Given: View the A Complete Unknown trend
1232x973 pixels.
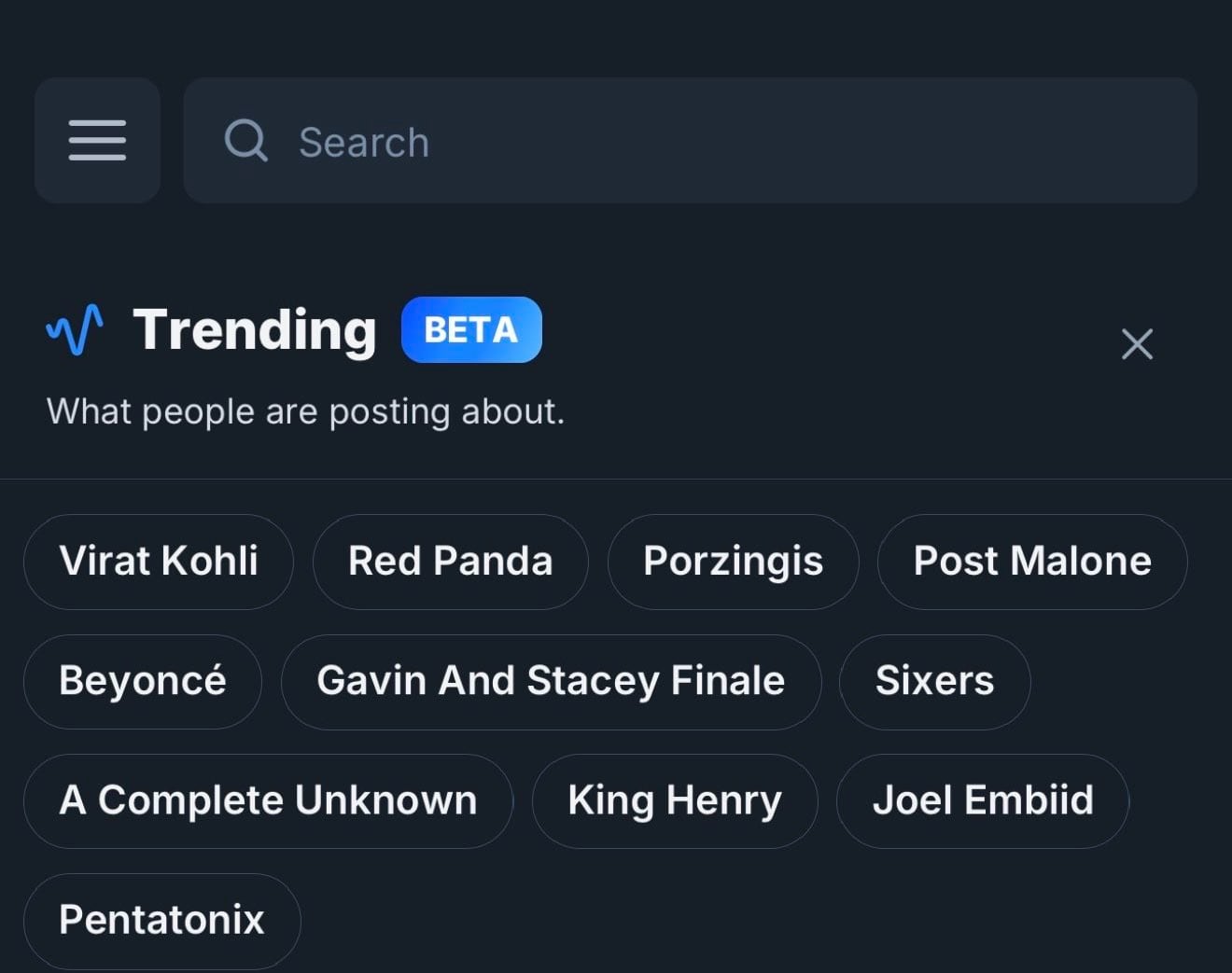Looking at the screenshot, I should point(268,800).
